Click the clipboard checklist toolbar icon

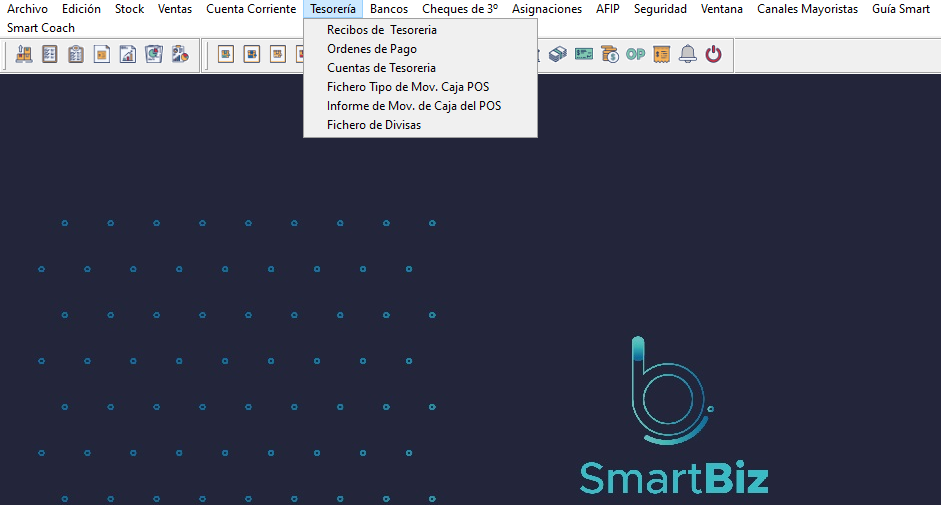[76, 55]
